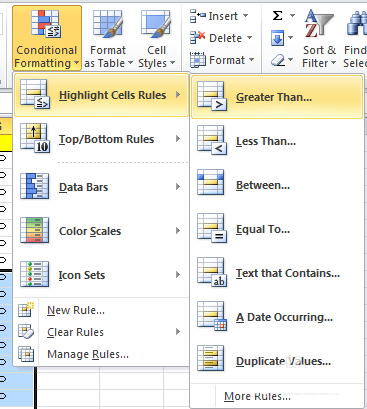
Task: Click the AutoSum sigma icon
Action: (277, 15)
